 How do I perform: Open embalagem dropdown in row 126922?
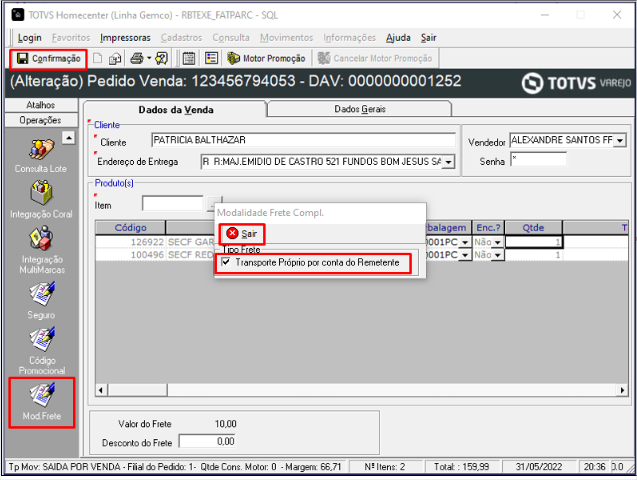[x=465, y=242]
